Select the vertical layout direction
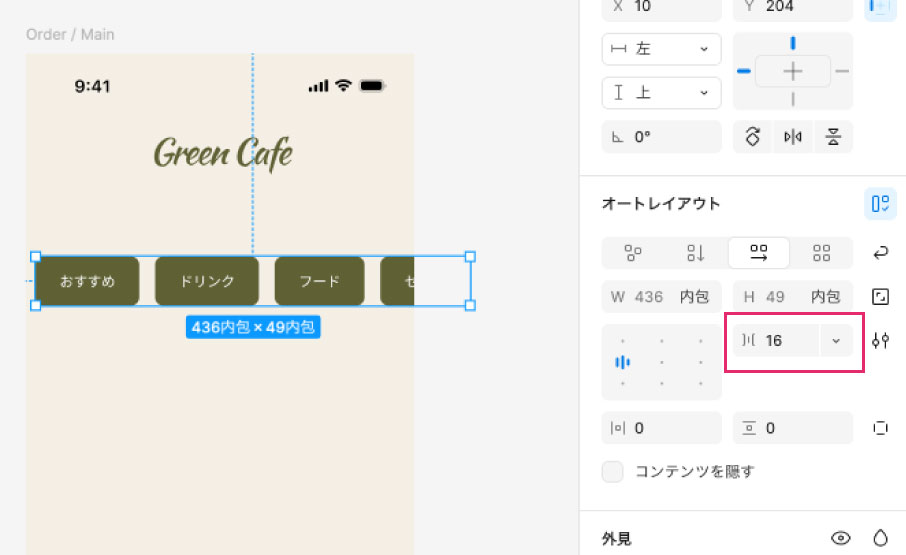906x555 pixels. point(696,252)
